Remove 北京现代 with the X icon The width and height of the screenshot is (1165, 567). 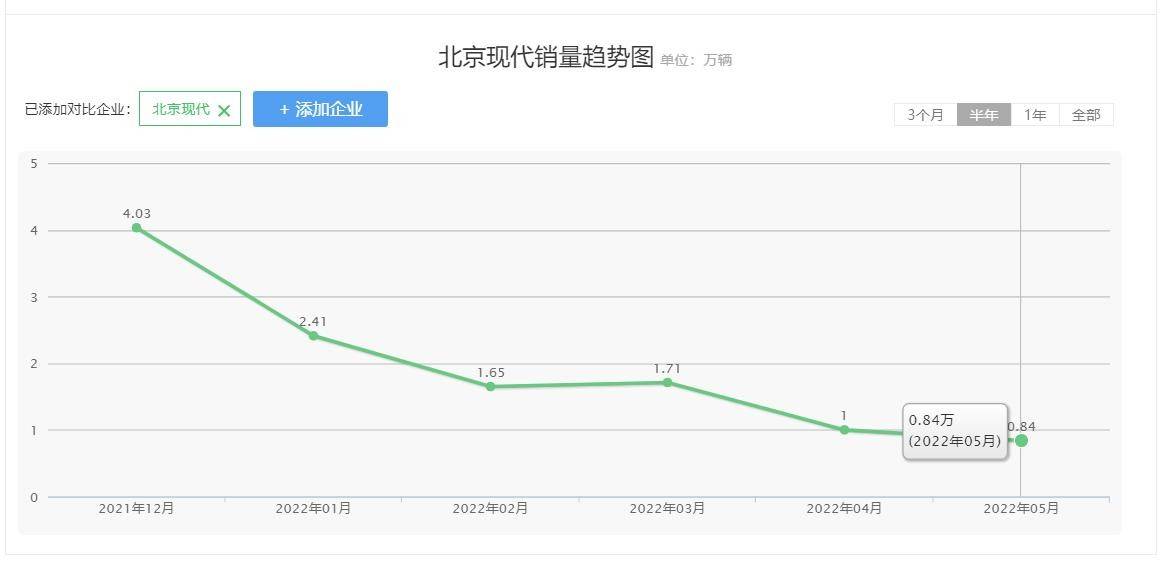(224, 111)
